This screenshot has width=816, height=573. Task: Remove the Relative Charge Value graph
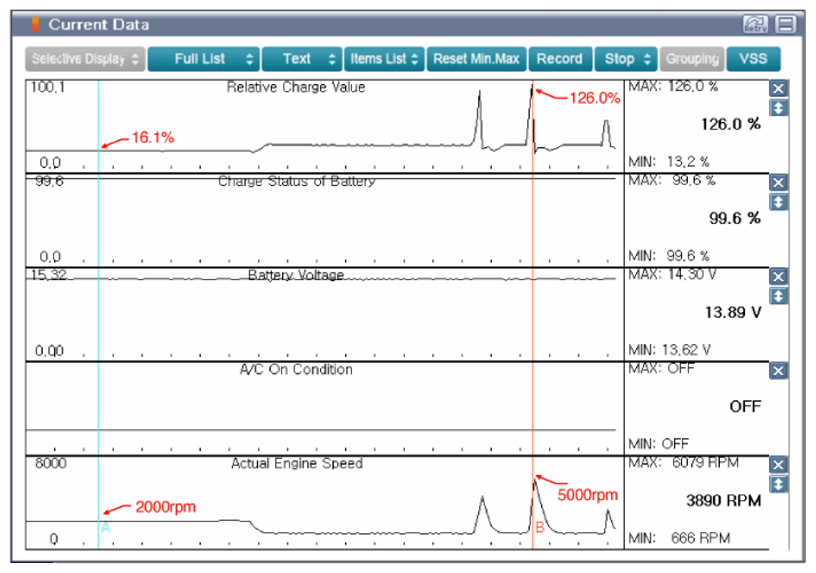click(779, 88)
